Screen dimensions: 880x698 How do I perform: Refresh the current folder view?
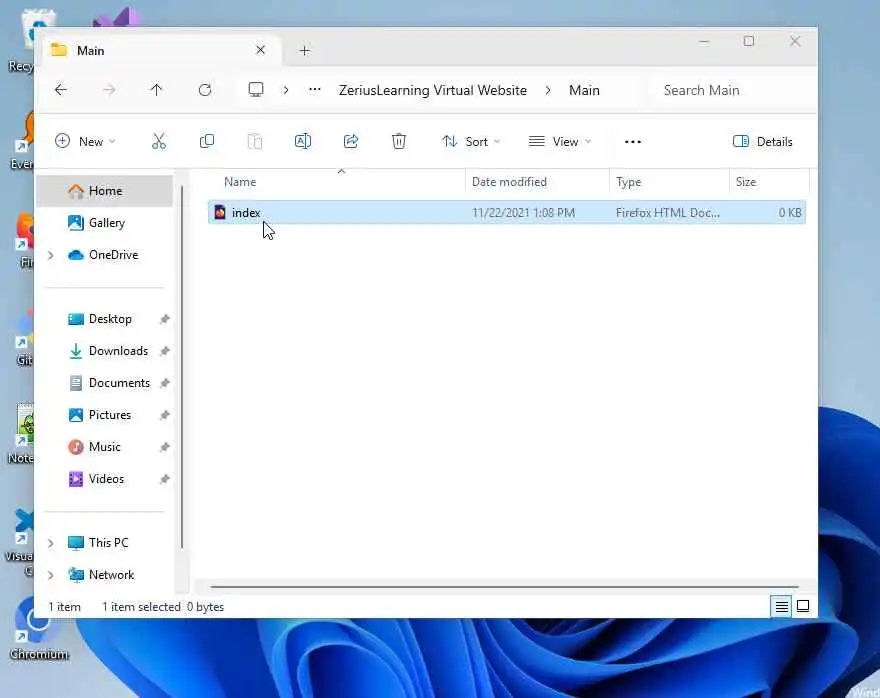point(205,90)
